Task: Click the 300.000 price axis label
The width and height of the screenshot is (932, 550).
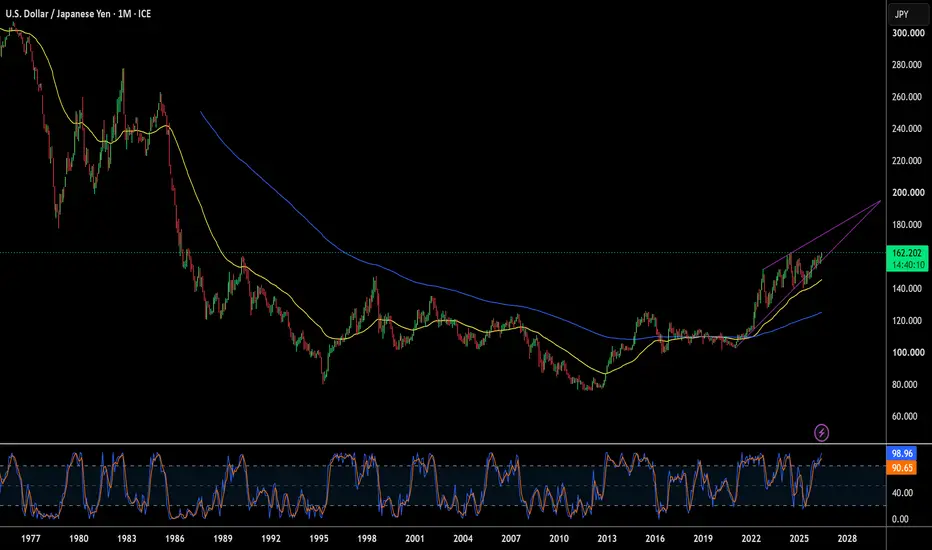Action: point(908,33)
